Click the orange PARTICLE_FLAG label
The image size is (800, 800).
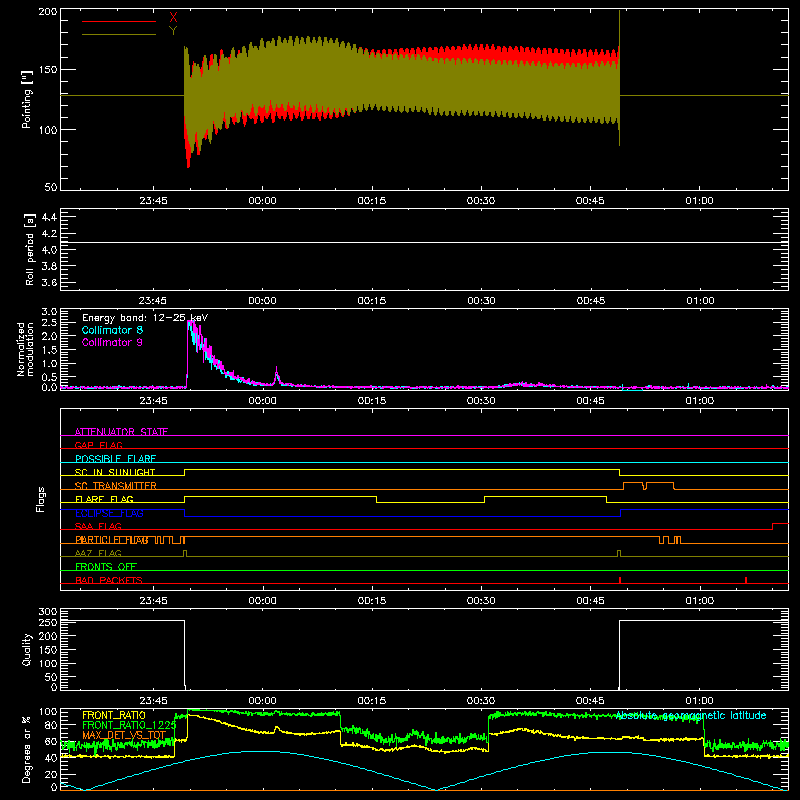point(112,540)
